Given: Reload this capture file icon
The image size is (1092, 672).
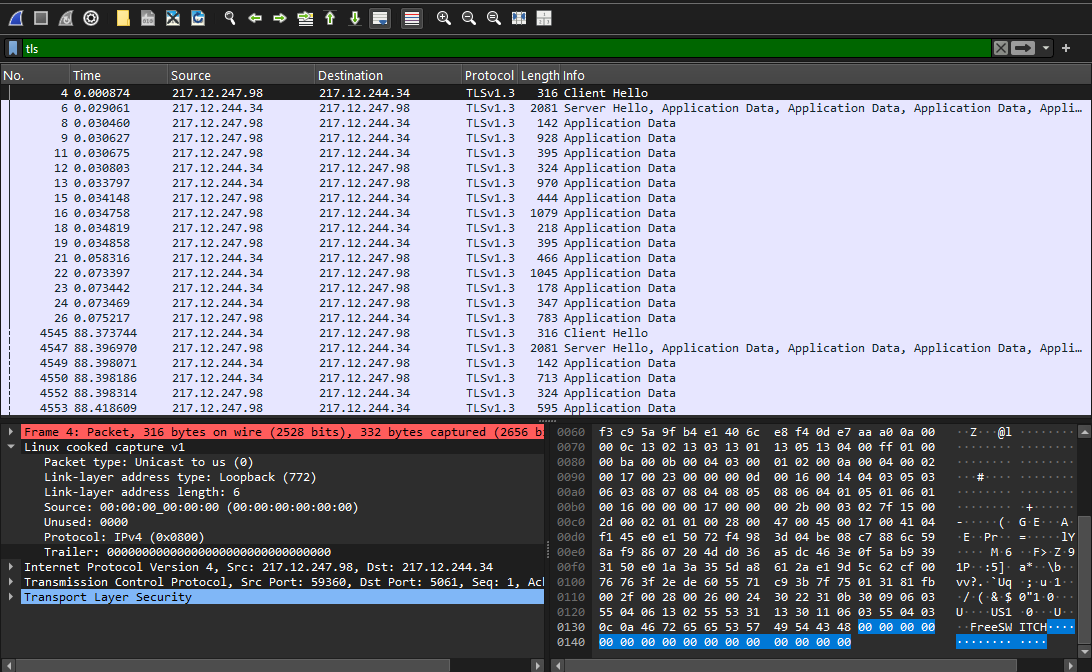Looking at the screenshot, I should pos(198,18).
